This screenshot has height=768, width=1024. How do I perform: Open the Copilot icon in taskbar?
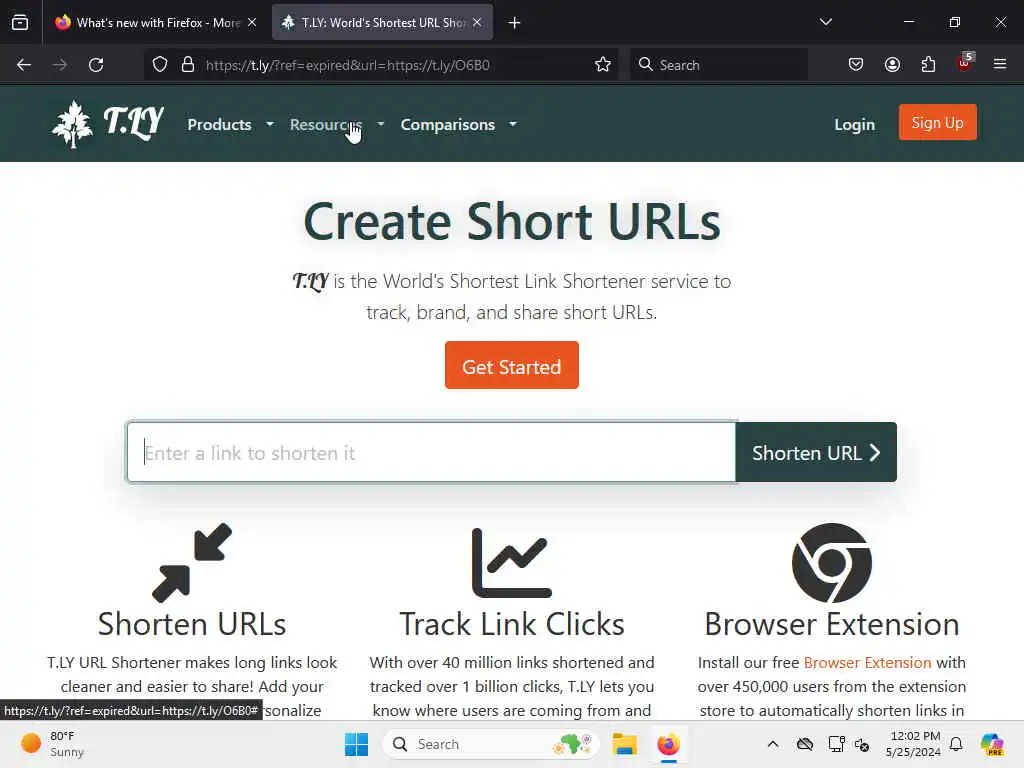pos(992,744)
